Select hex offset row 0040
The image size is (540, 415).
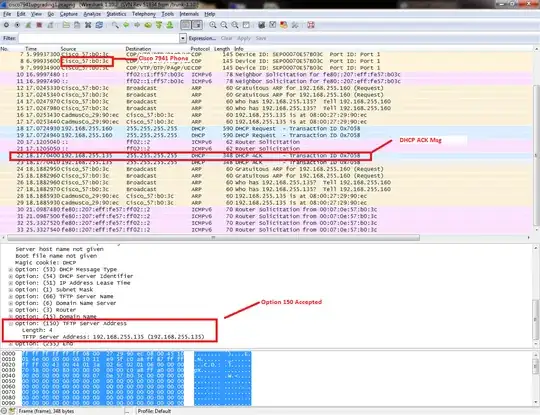click(9, 376)
